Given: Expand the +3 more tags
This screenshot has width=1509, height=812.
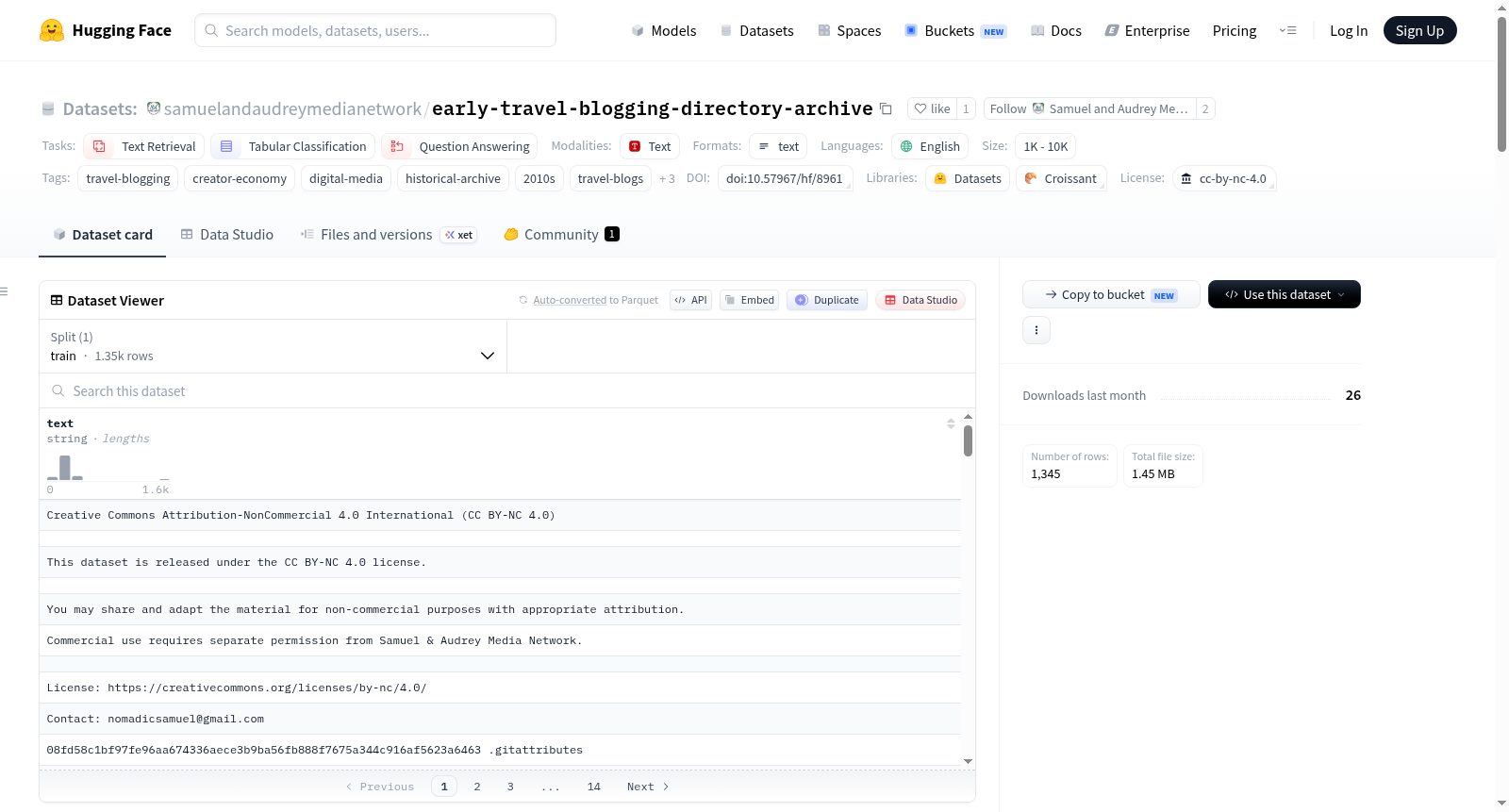Looking at the screenshot, I should [667, 178].
